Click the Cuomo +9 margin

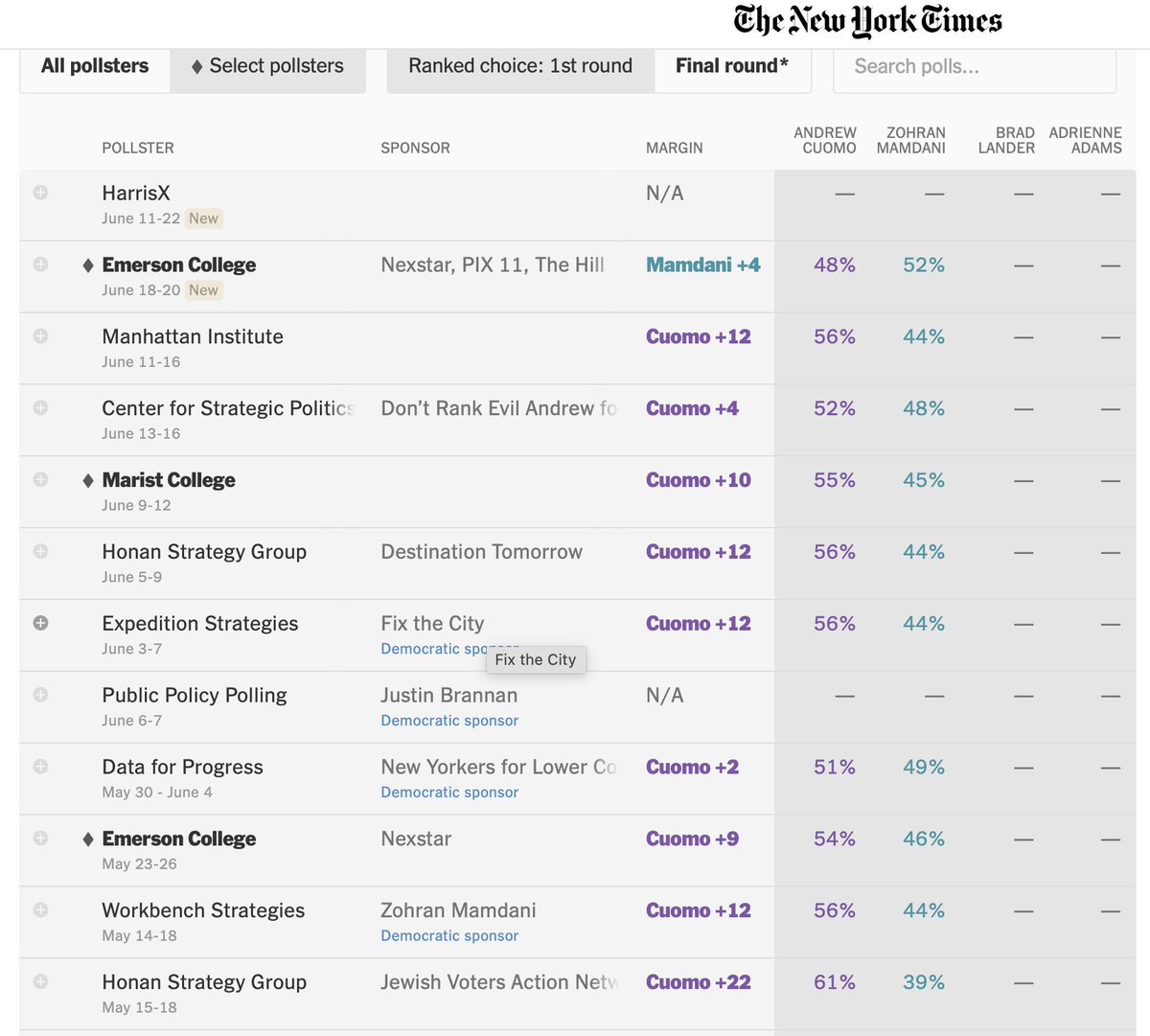click(693, 839)
